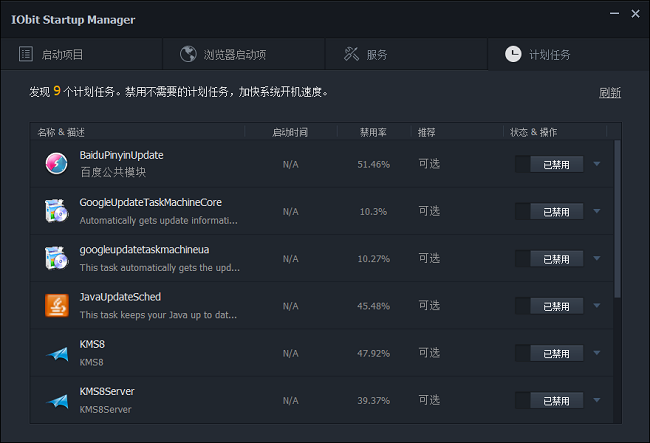Switch to the 服务 tab

406,54
